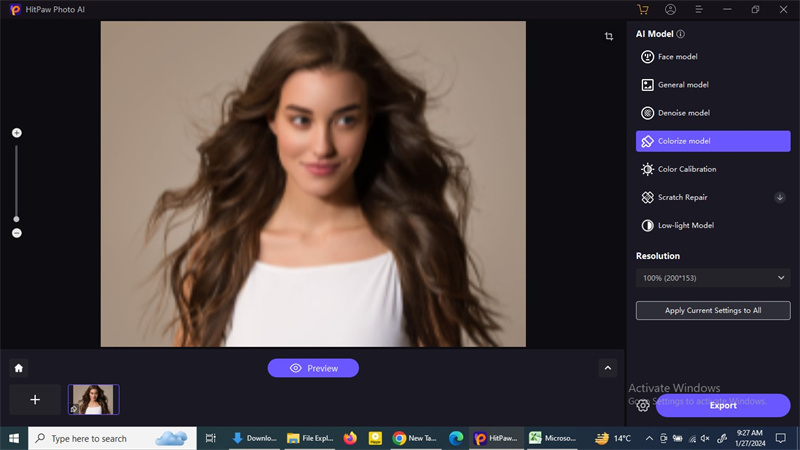Select the General model entry
This screenshot has height=450, width=800.
(x=712, y=85)
